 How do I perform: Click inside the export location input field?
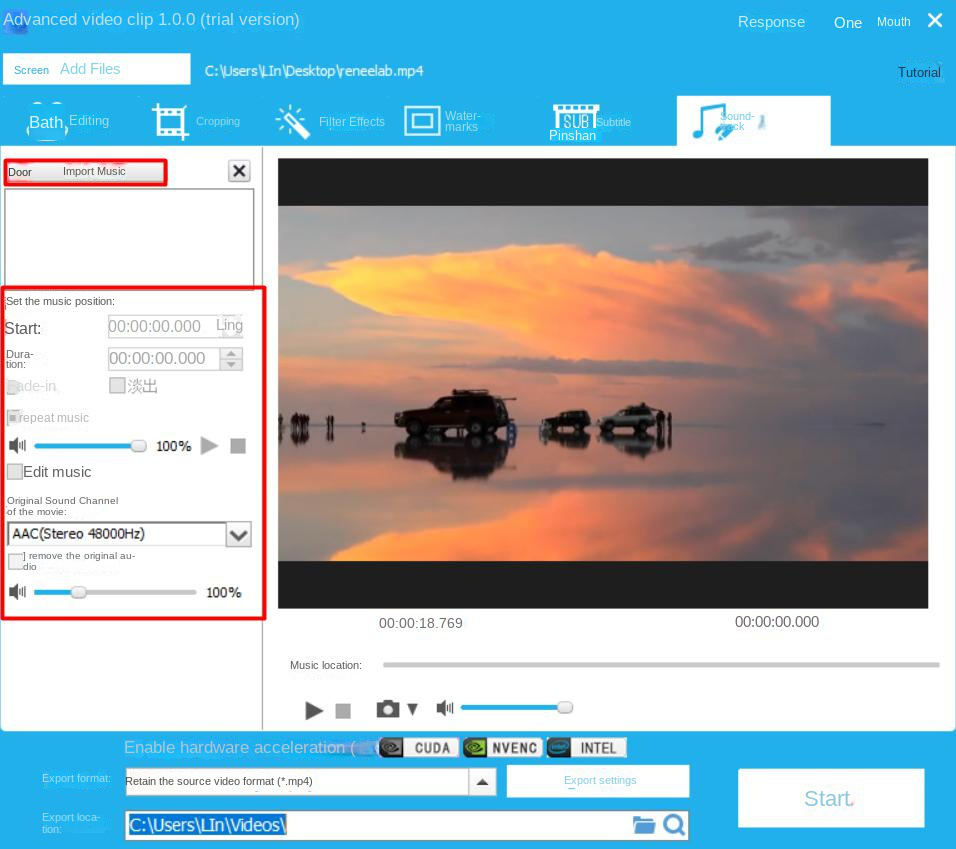[350, 825]
